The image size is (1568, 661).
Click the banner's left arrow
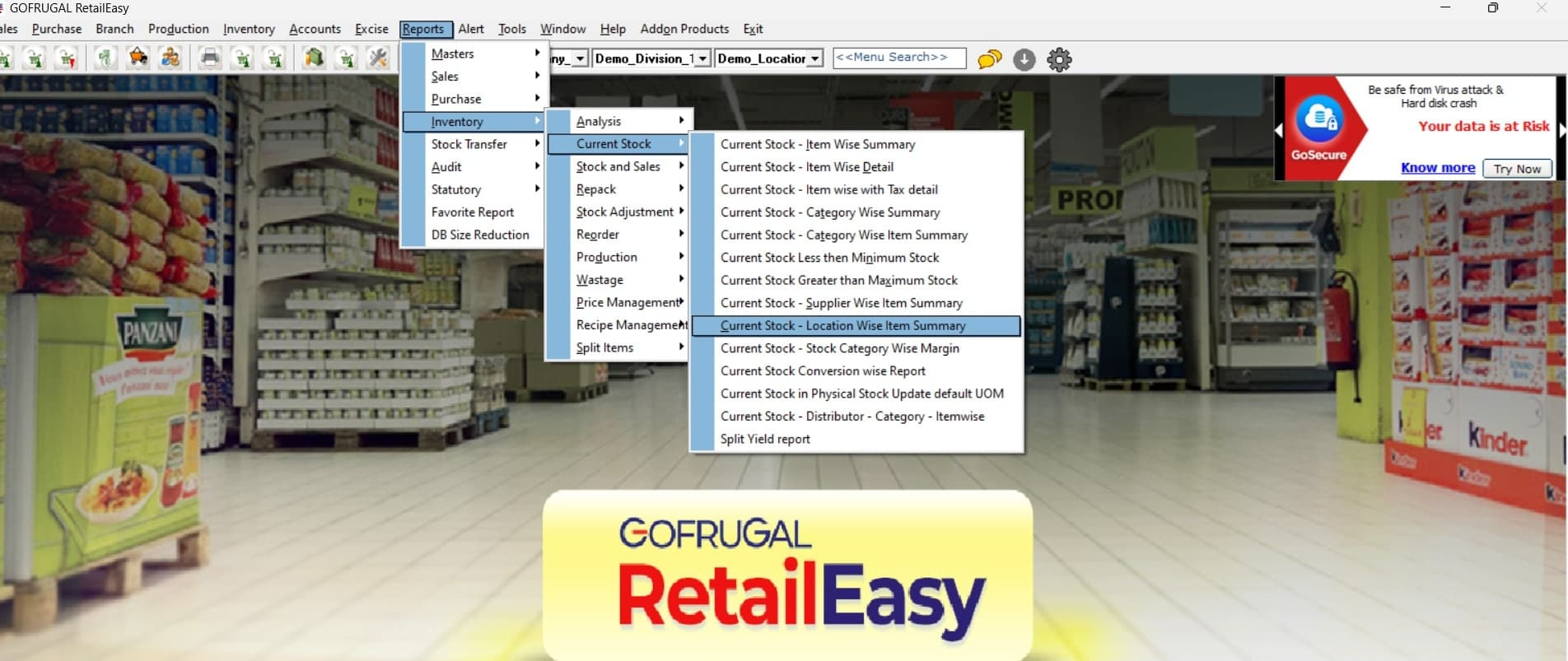[x=1278, y=130]
